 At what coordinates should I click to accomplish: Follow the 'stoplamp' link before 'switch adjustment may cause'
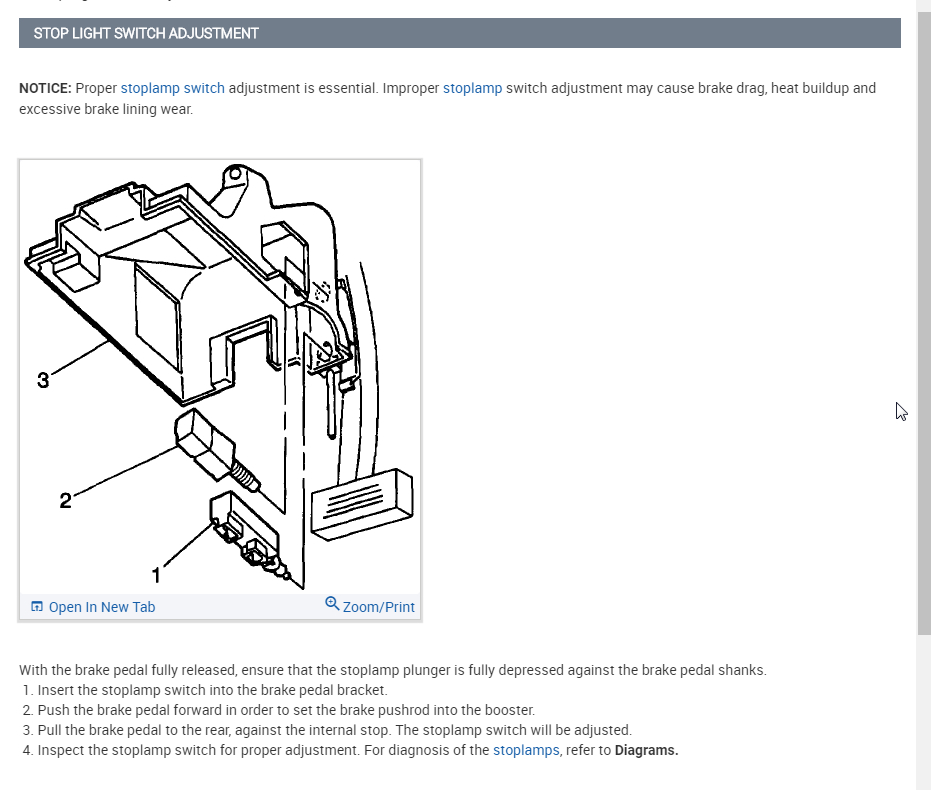coord(473,88)
